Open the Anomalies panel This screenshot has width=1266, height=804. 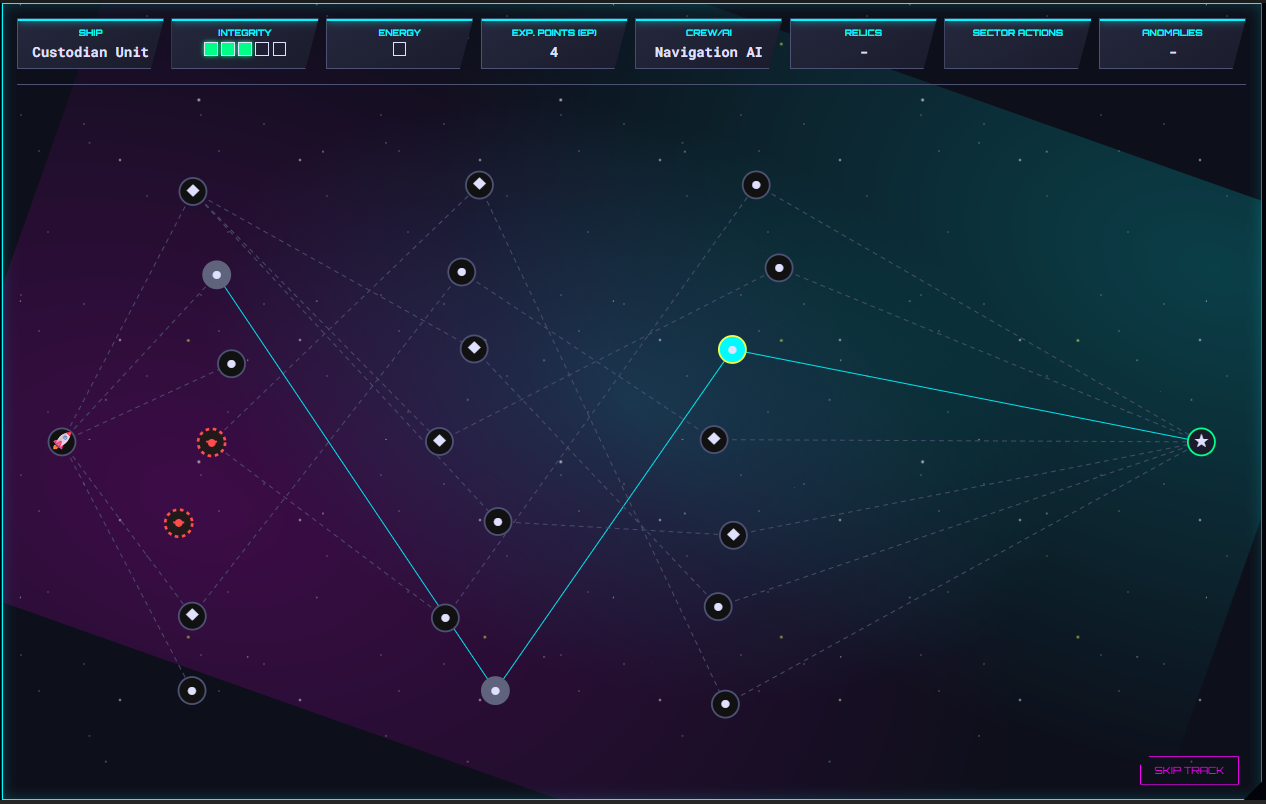click(1172, 44)
